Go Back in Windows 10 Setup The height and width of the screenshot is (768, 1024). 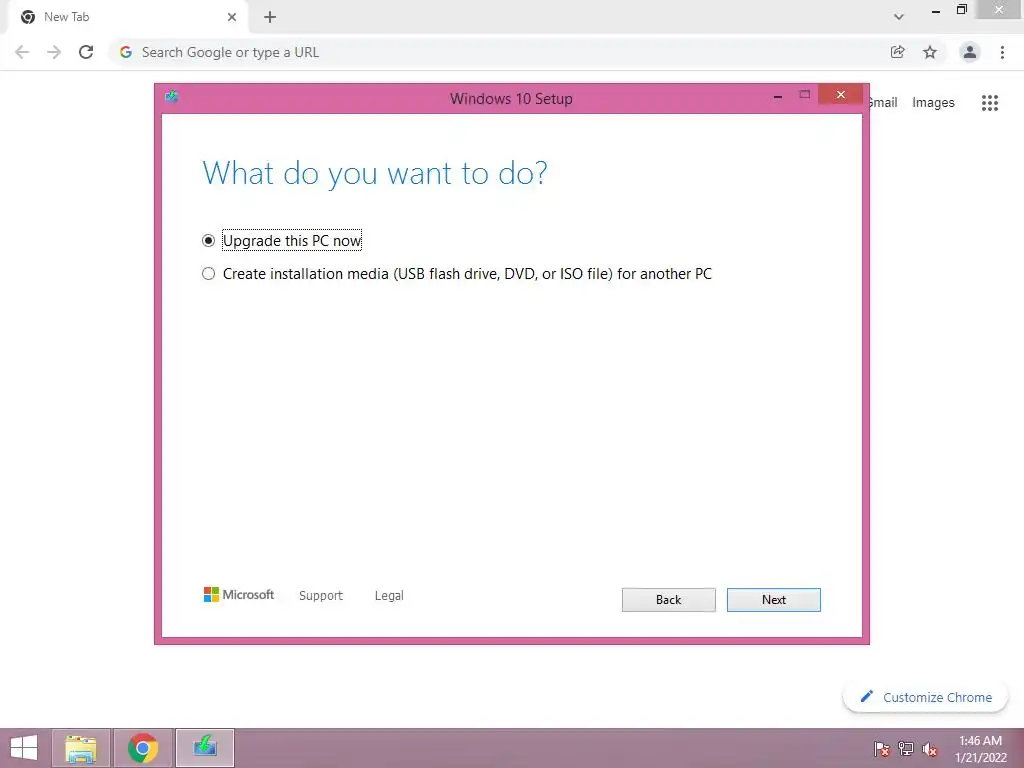click(668, 600)
